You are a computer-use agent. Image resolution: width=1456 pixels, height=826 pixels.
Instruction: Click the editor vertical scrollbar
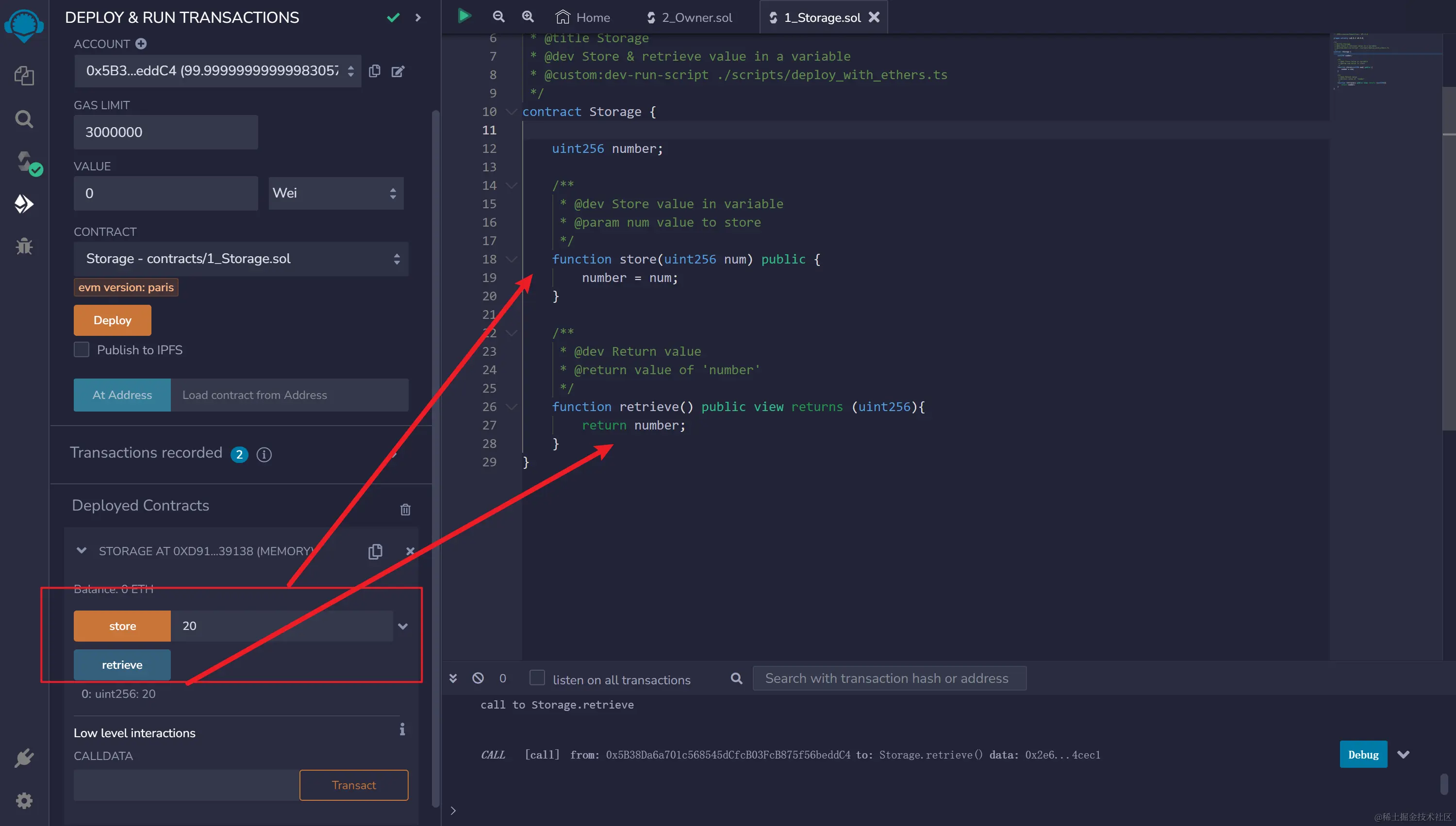(1449, 258)
